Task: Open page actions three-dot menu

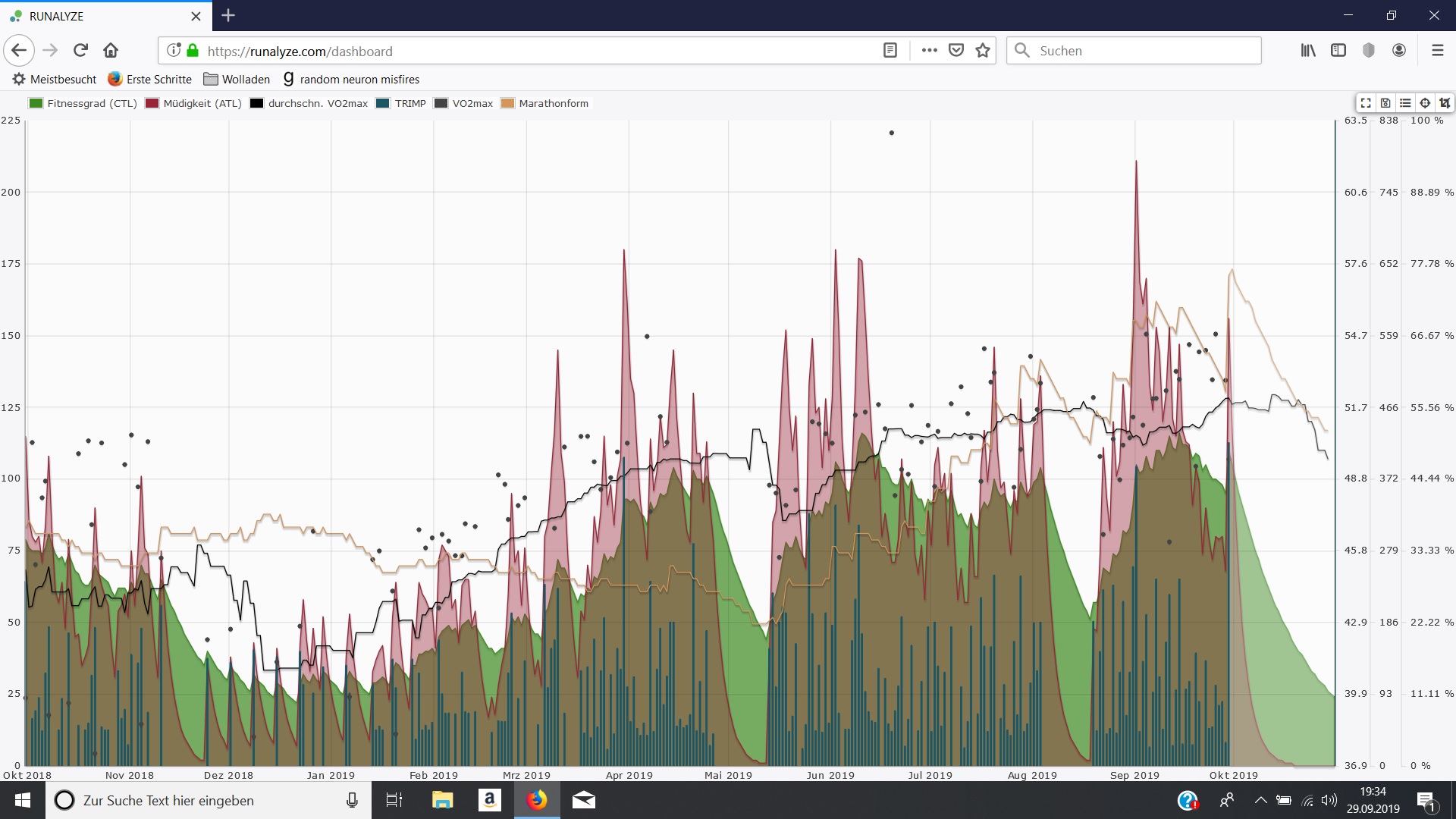Action: point(929,51)
